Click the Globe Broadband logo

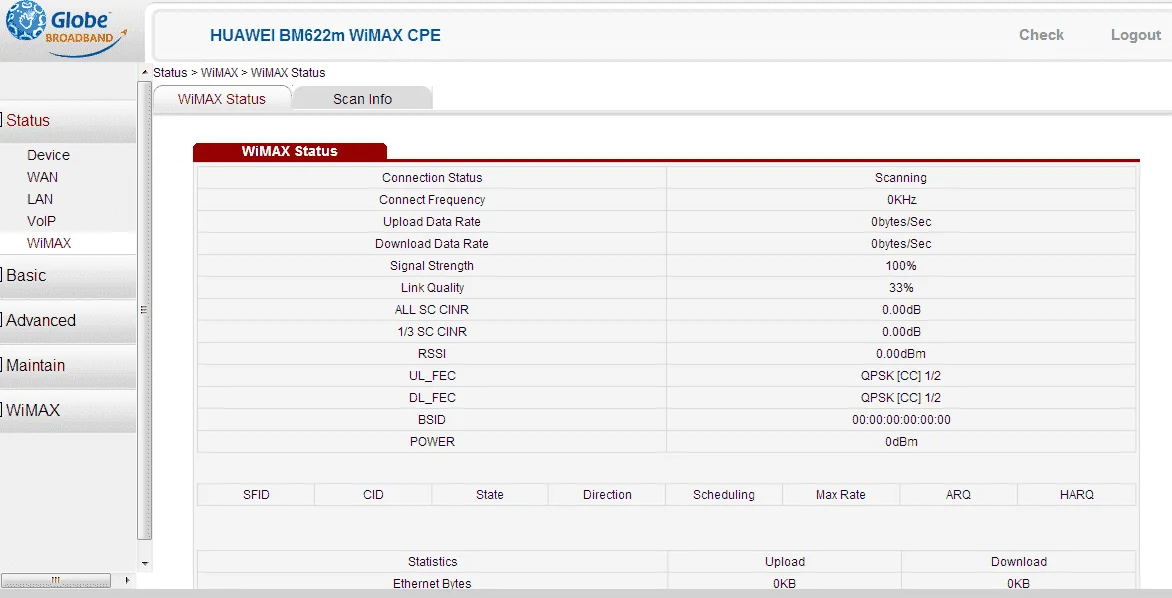66,30
